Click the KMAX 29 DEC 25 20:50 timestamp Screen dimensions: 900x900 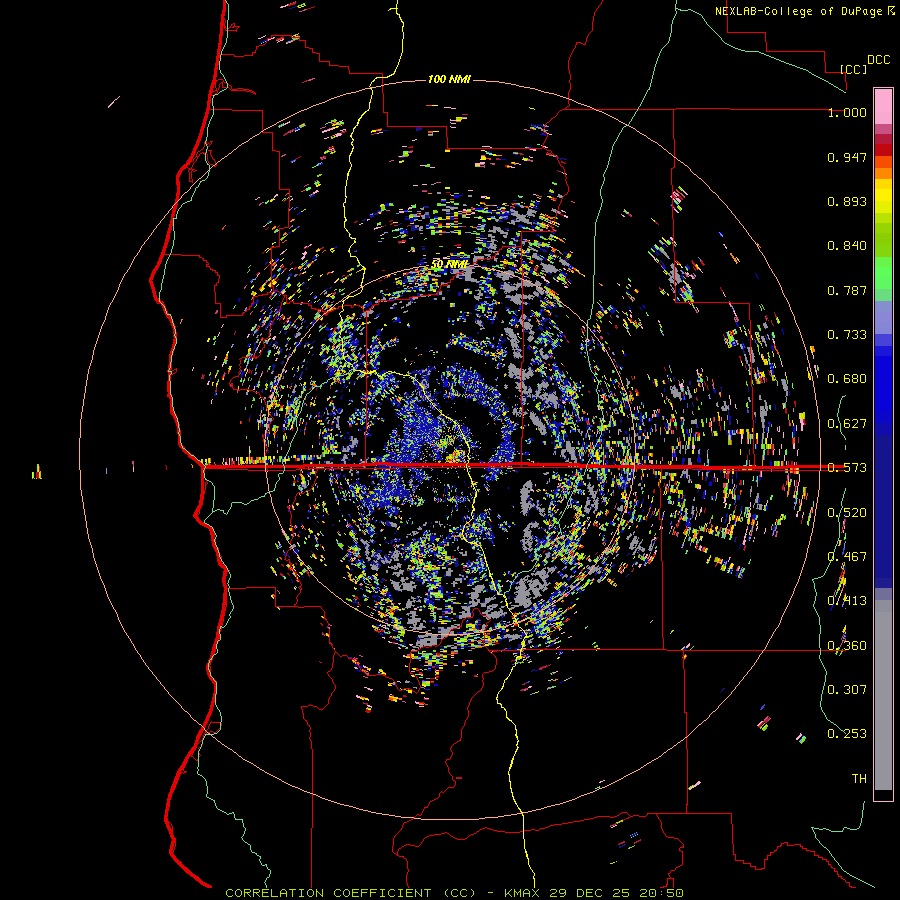point(593,893)
